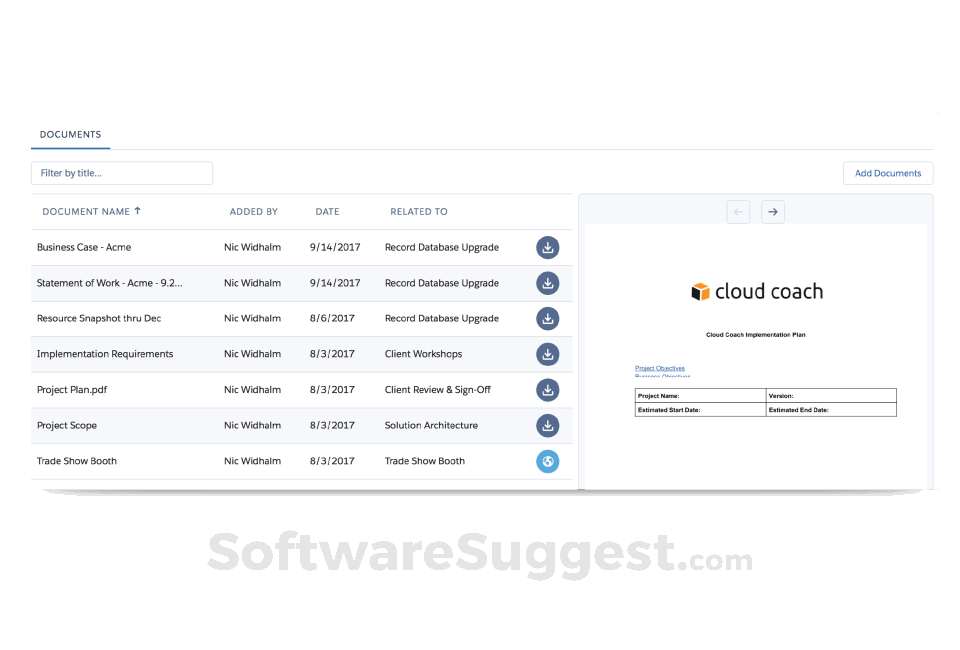Viewport: 960px width, 650px height.
Task: Download Project Plan.pdf
Action: coord(547,390)
